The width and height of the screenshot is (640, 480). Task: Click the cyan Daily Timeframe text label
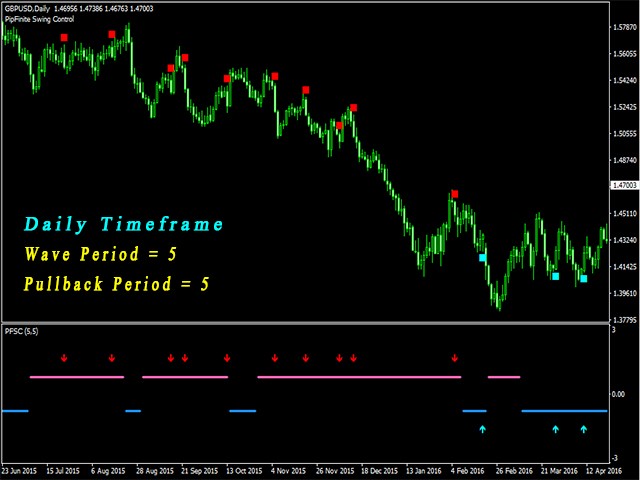click(124, 224)
